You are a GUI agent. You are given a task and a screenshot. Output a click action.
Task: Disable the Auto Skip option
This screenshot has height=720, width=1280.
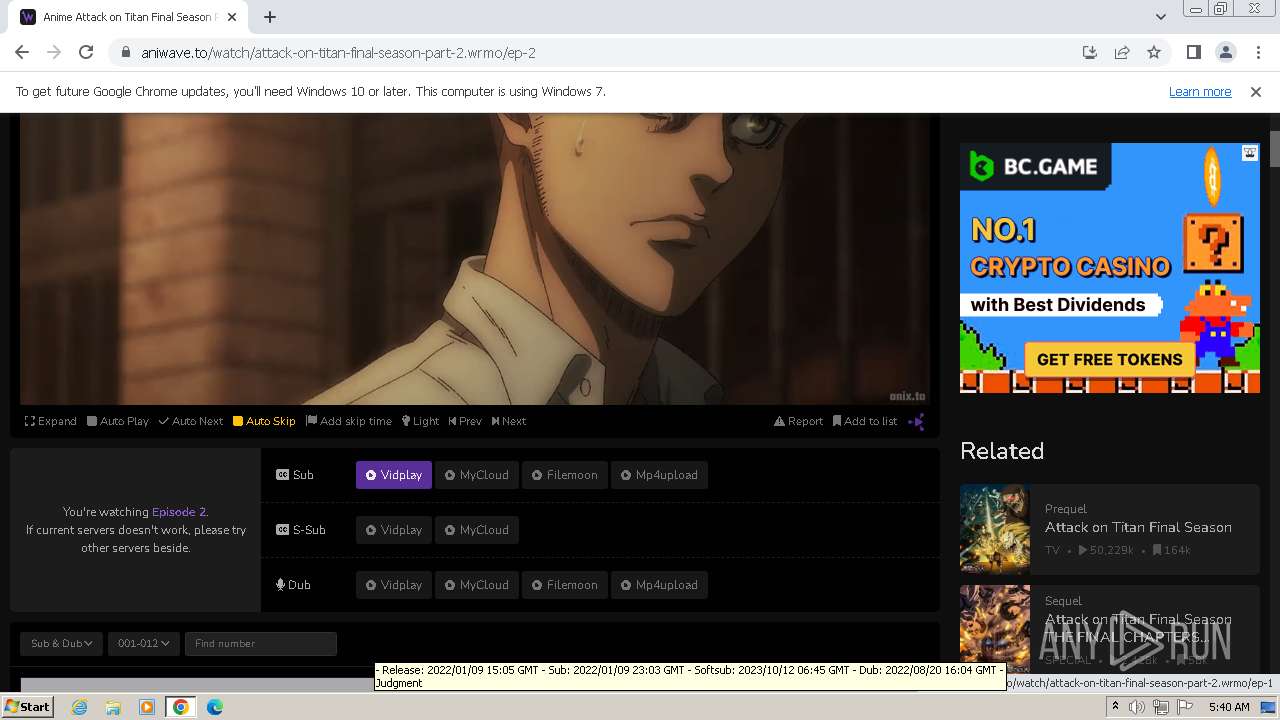(x=264, y=421)
